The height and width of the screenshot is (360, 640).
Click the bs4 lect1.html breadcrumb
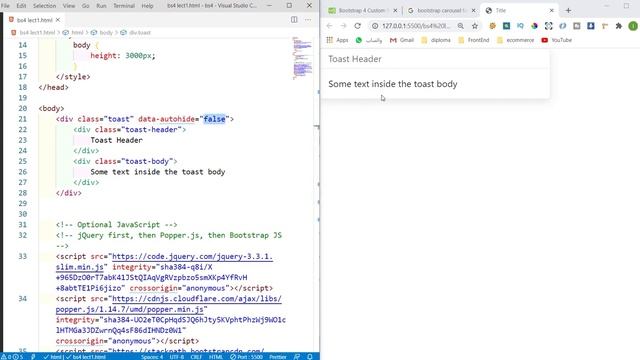pyautogui.click(x=37, y=33)
